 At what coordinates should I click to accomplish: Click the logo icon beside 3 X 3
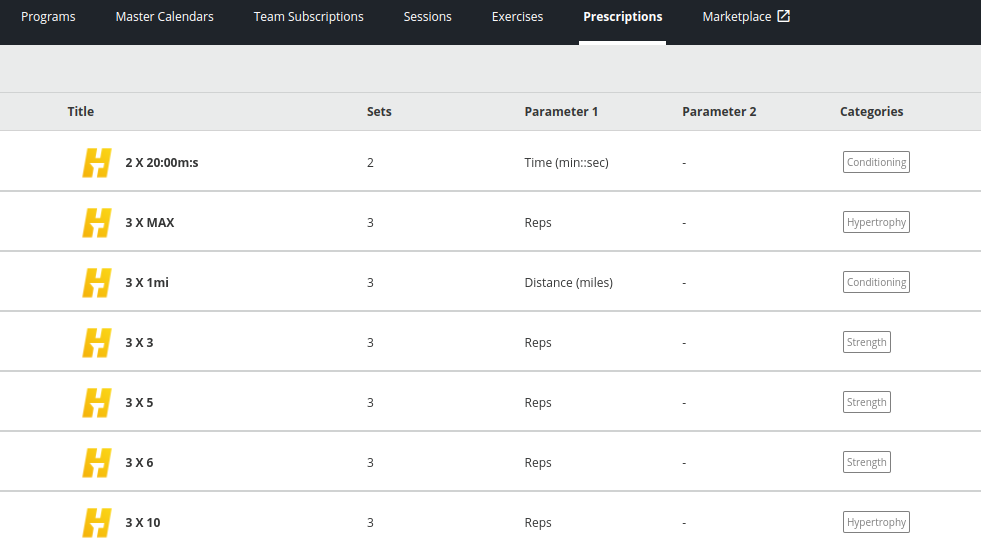click(x=97, y=342)
